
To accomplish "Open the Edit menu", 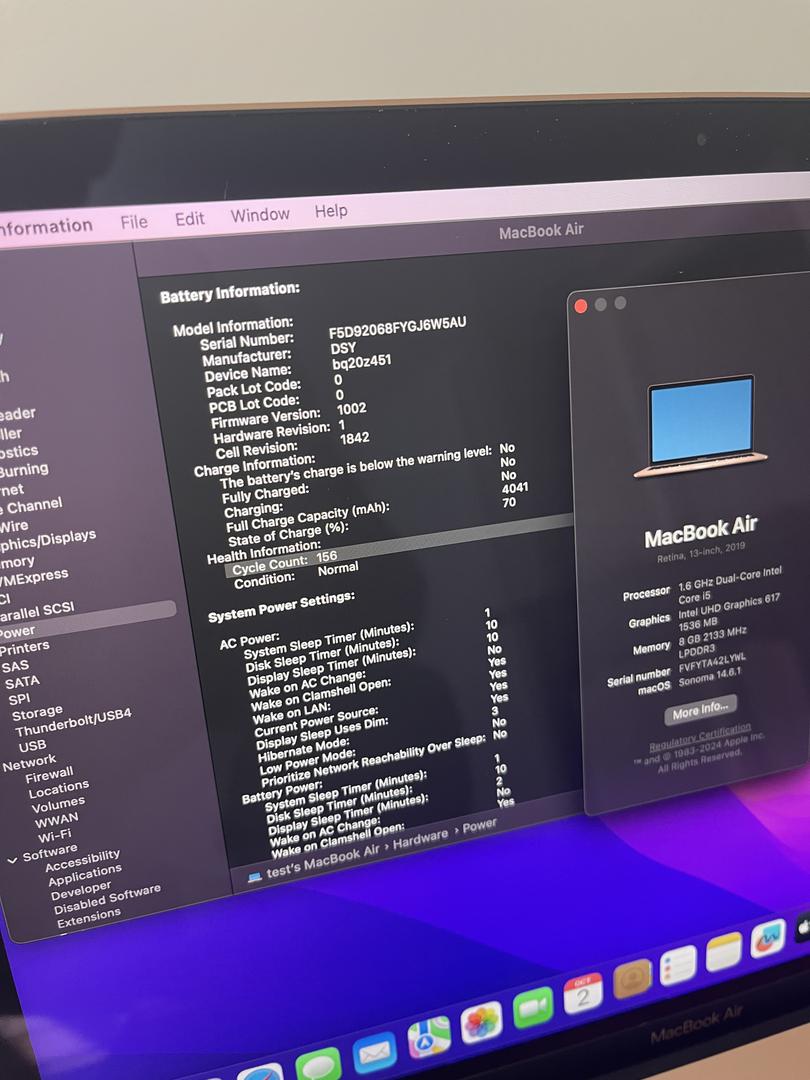I will (x=189, y=219).
